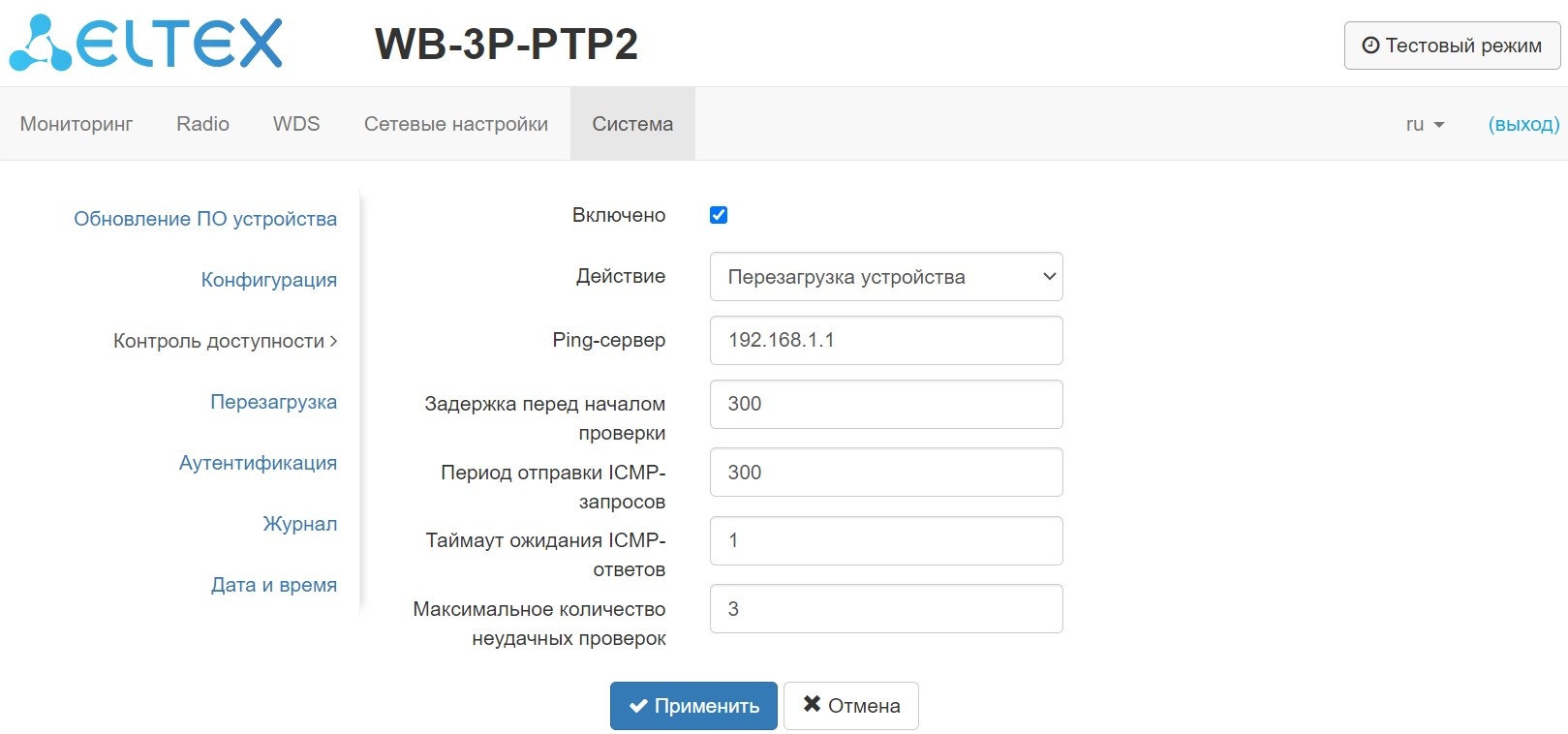Click the clock icon in Тестовый режим button
The width and height of the screenshot is (1568, 734).
click(x=1370, y=46)
